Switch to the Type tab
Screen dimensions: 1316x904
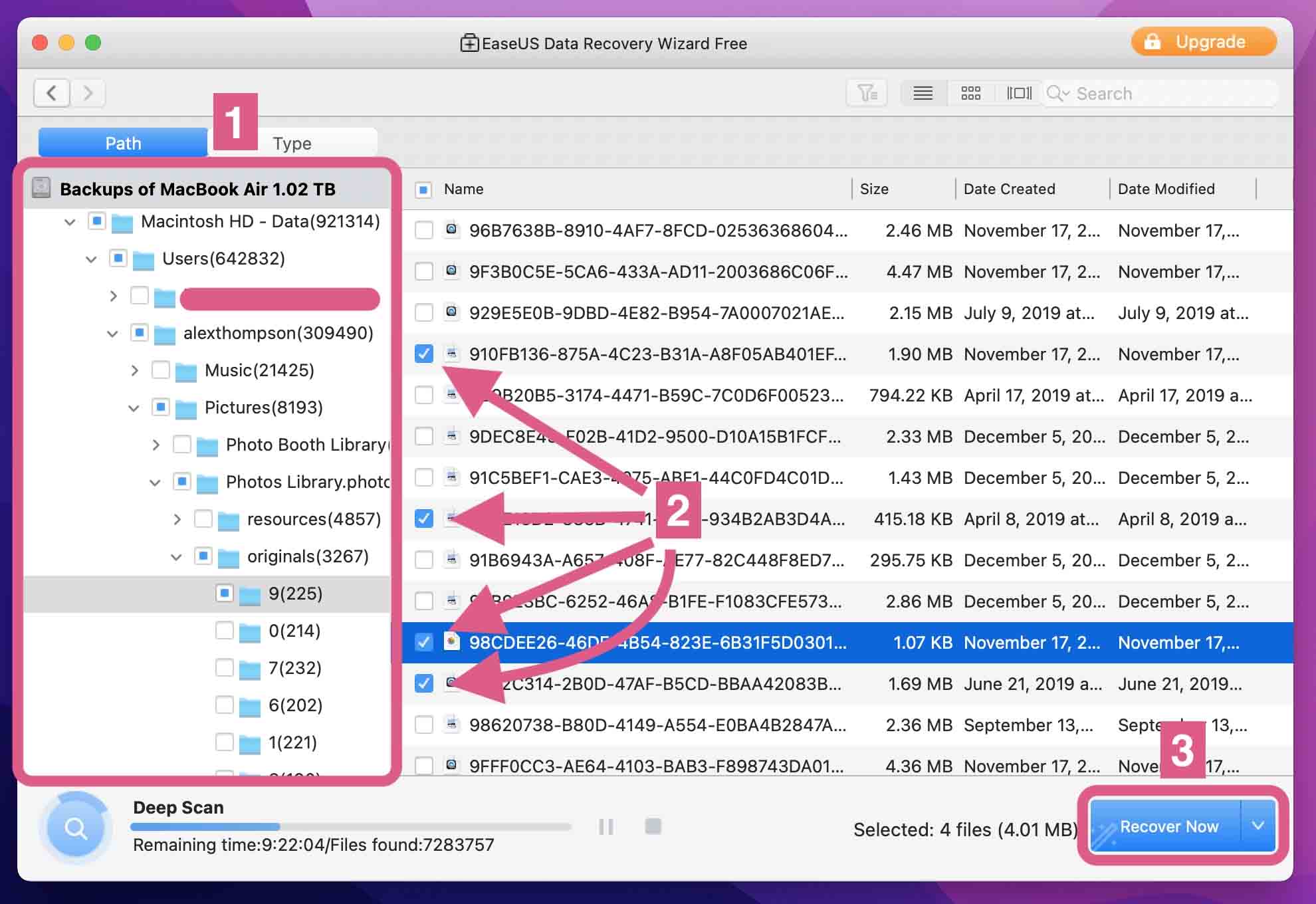pyautogui.click(x=292, y=143)
